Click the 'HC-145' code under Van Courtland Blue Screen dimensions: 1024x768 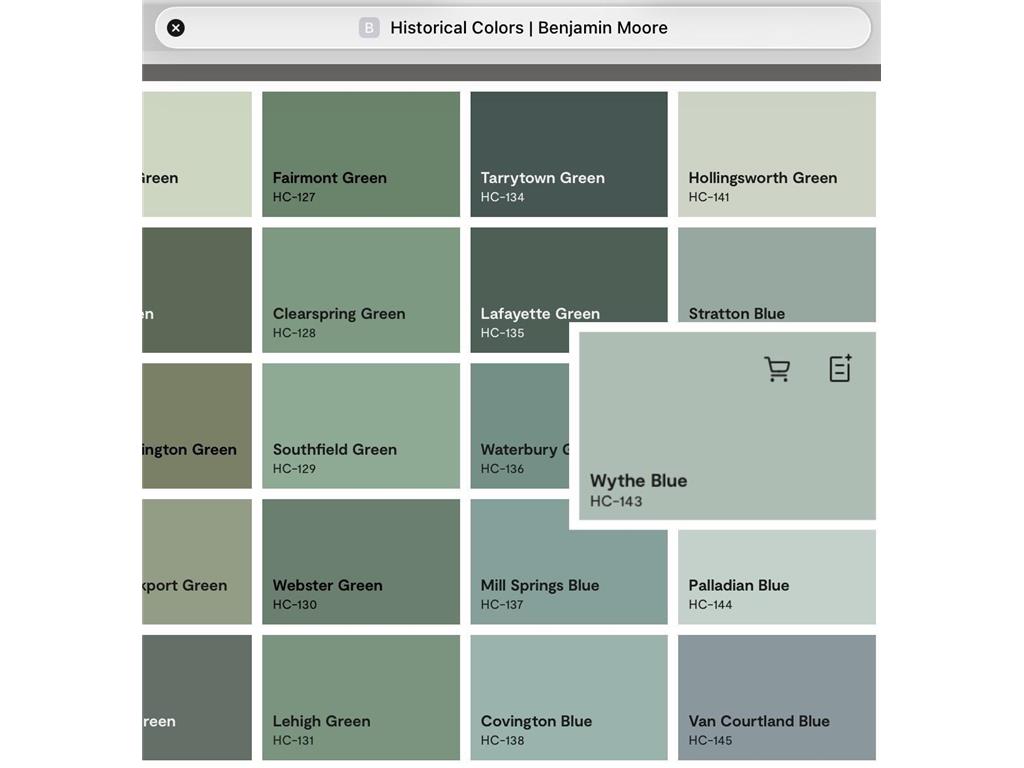pos(710,741)
